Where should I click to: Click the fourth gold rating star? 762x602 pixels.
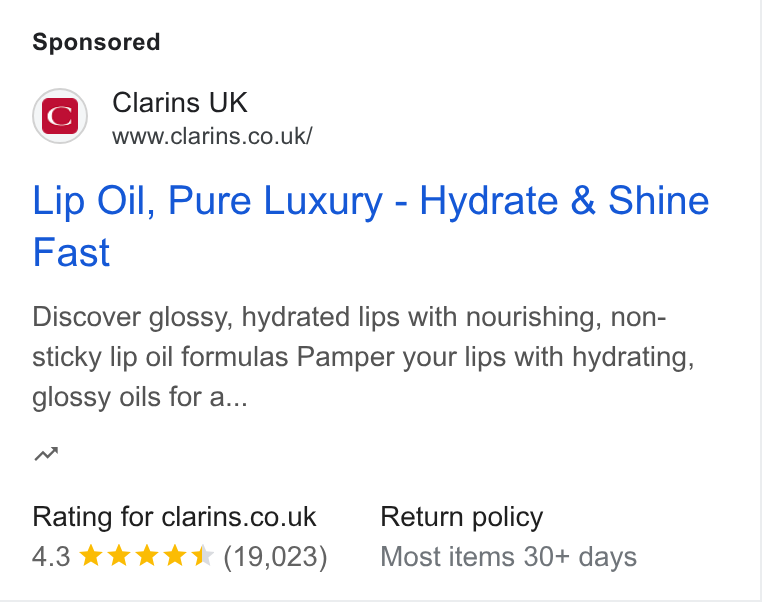pos(175,556)
